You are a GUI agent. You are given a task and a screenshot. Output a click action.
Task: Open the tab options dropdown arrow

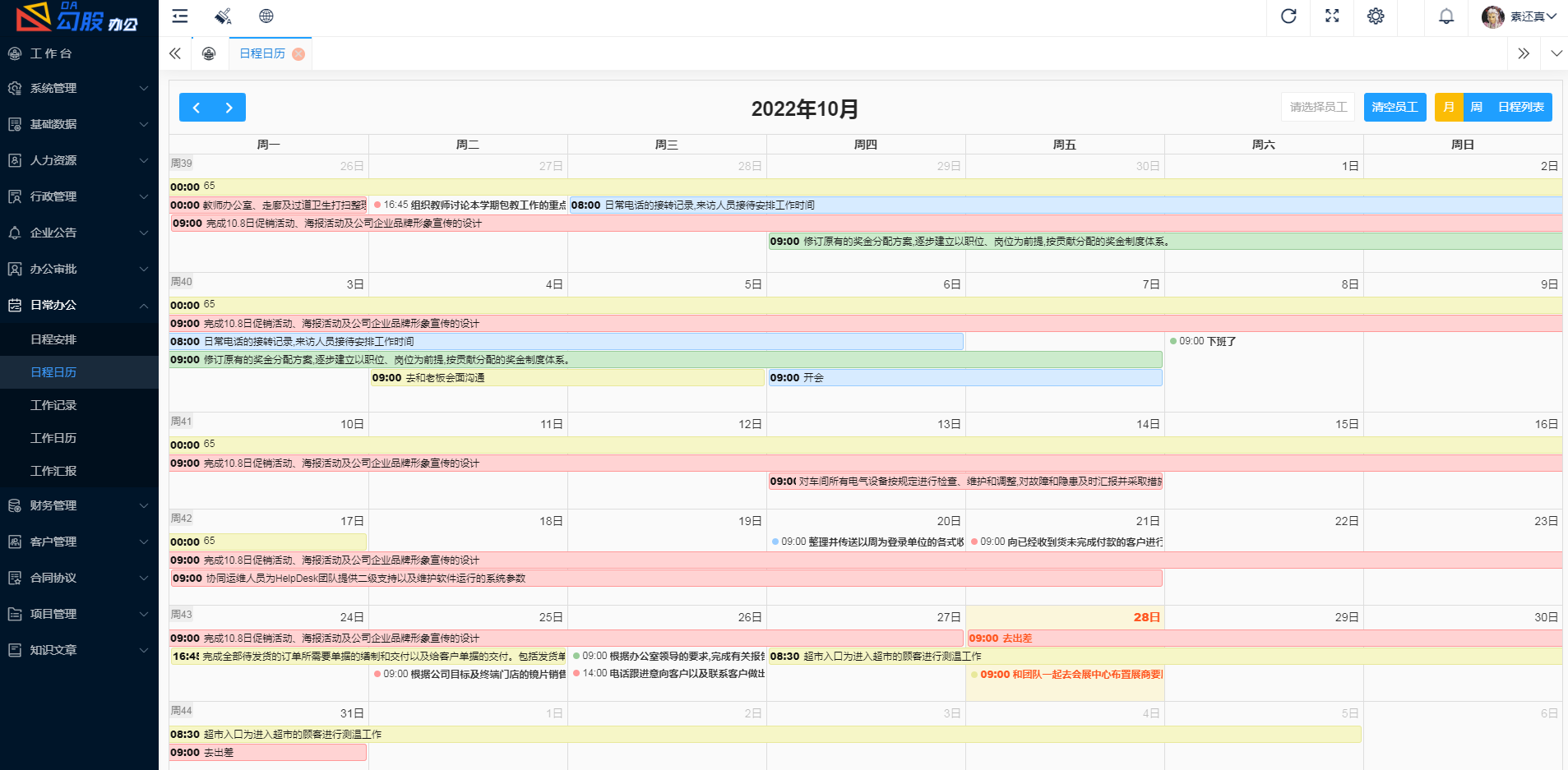coord(1556,53)
